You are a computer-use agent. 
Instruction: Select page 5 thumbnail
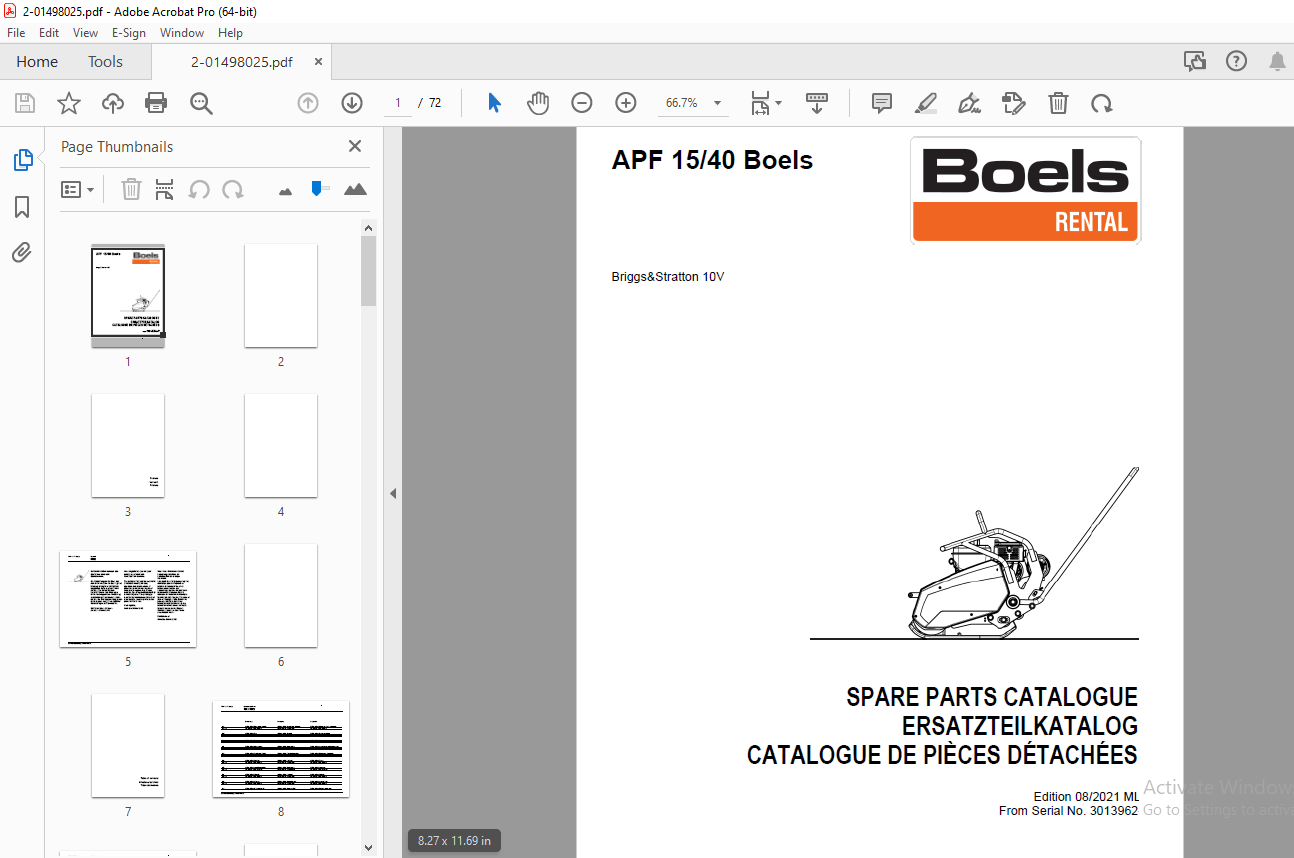[x=128, y=599]
